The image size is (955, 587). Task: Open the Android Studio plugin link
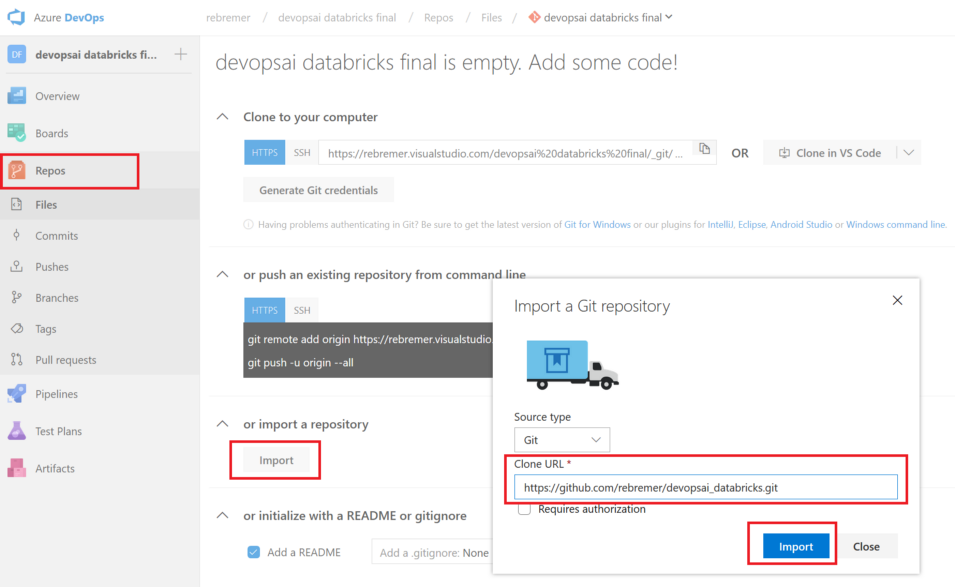pyautogui.click(x=801, y=225)
